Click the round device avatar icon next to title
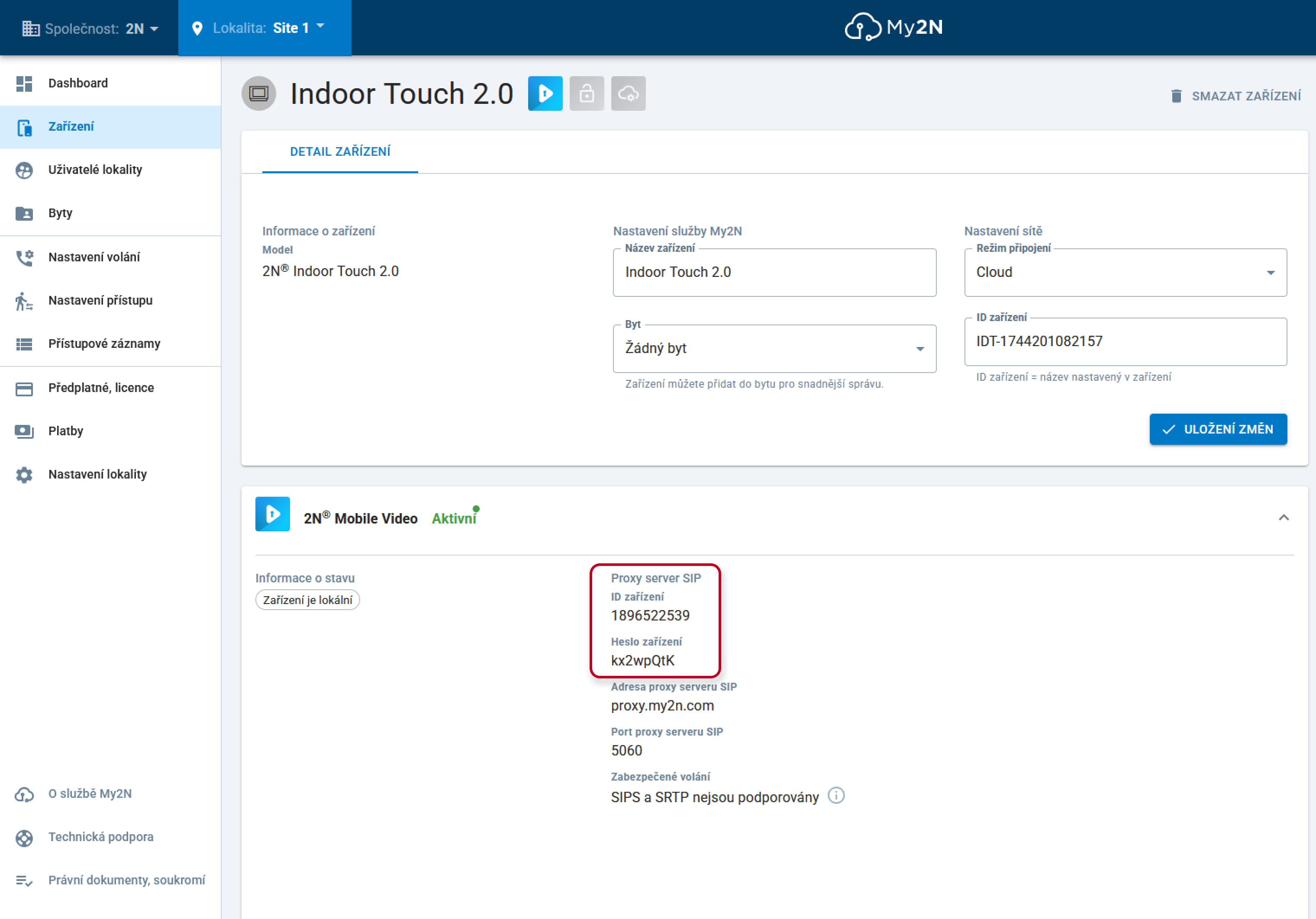1316x919 pixels. point(258,93)
